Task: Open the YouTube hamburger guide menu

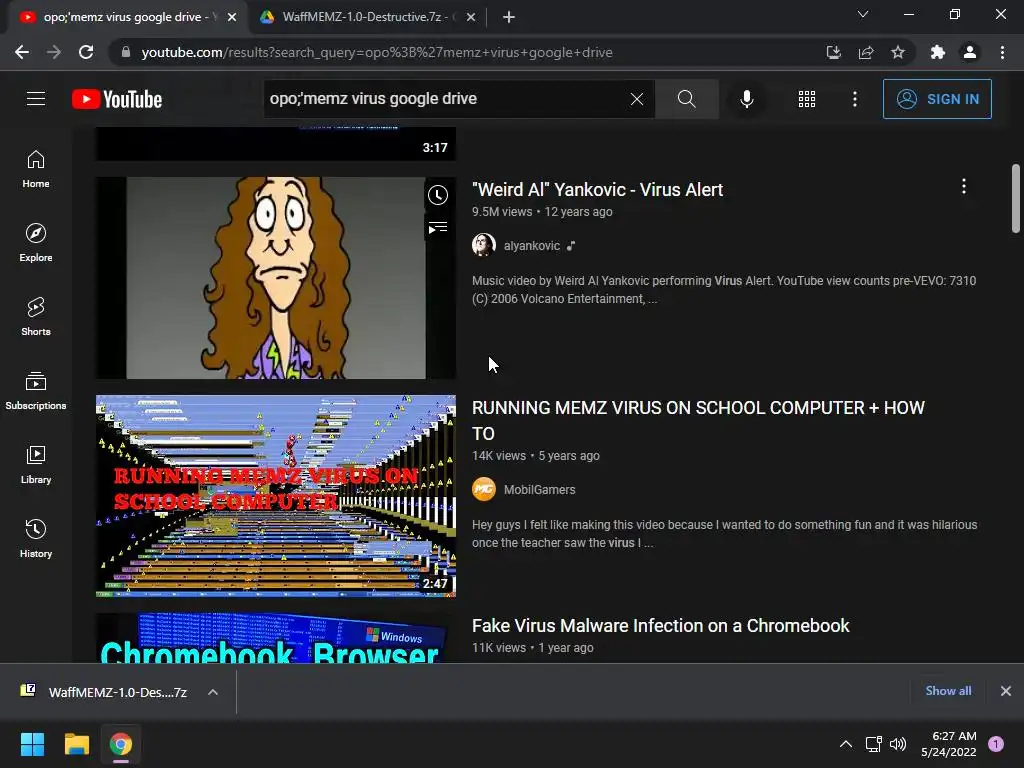Action: point(36,99)
